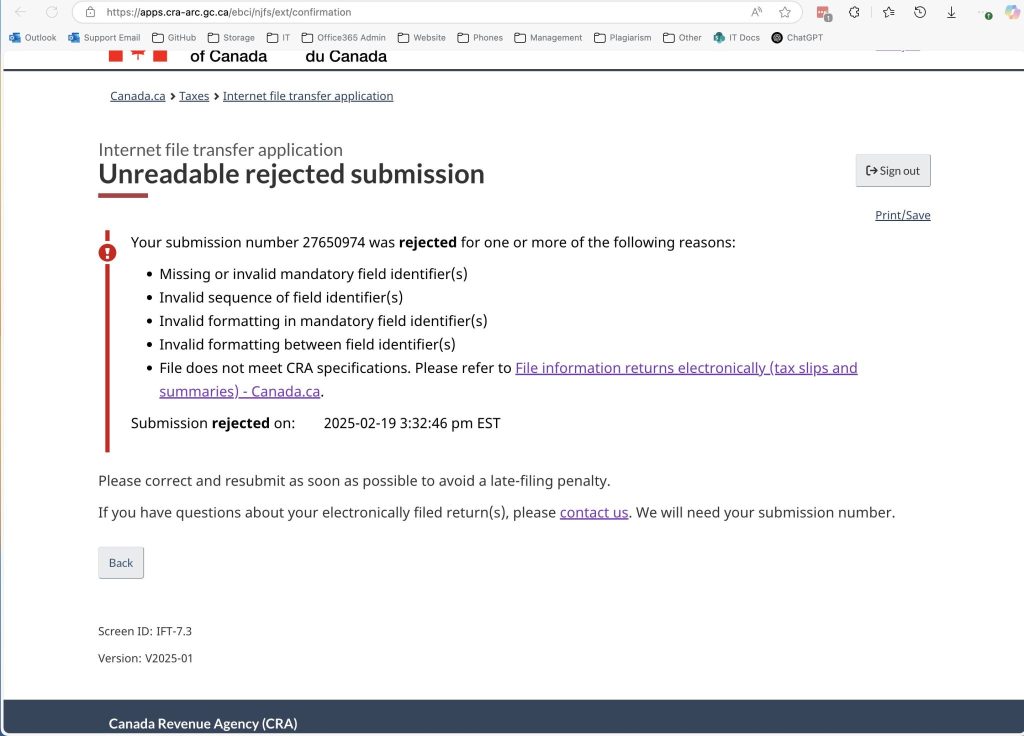
Task: Open the downloads arrow icon
Action: click(x=952, y=12)
